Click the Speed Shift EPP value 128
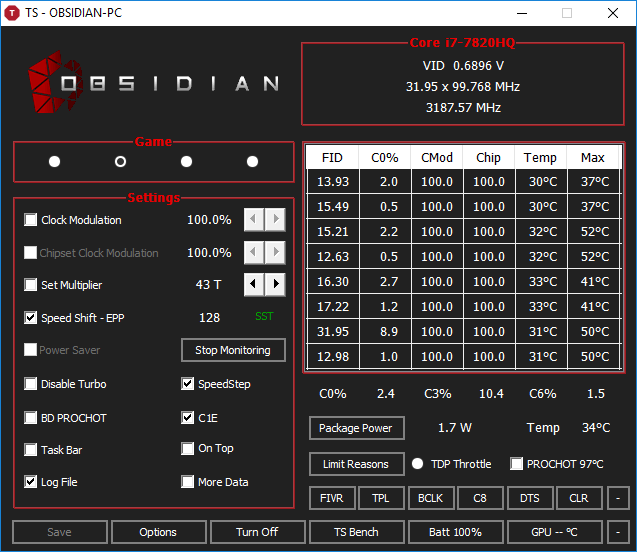 click(x=209, y=318)
